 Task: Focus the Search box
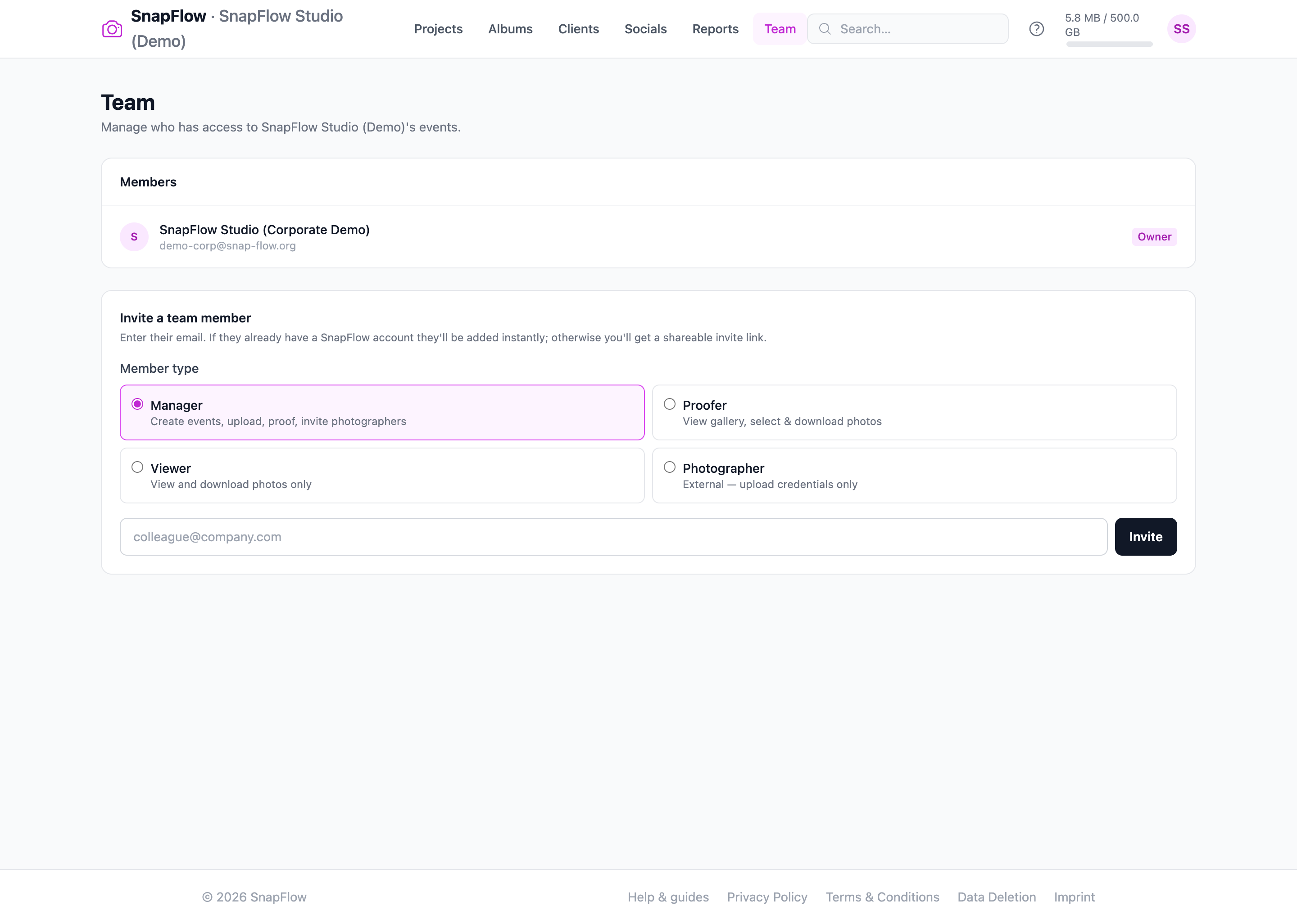click(907, 29)
